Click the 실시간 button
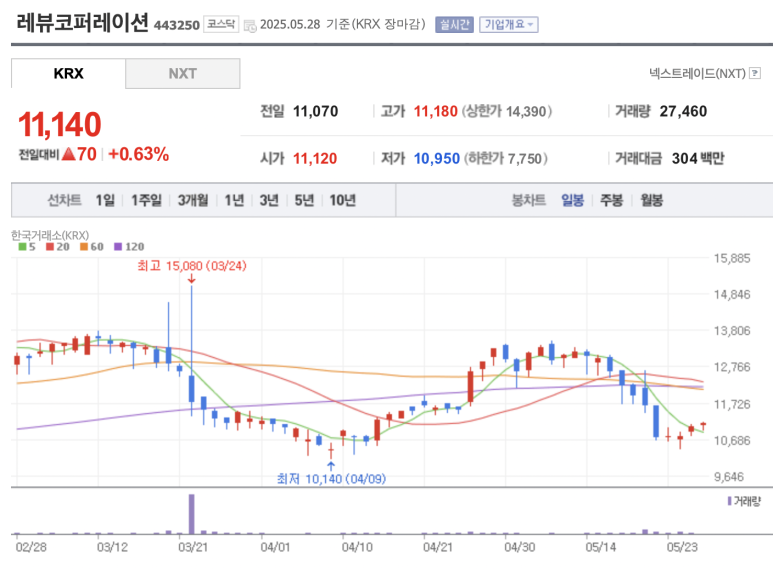Image resolution: width=773 pixels, height=569 pixels. coord(454,24)
